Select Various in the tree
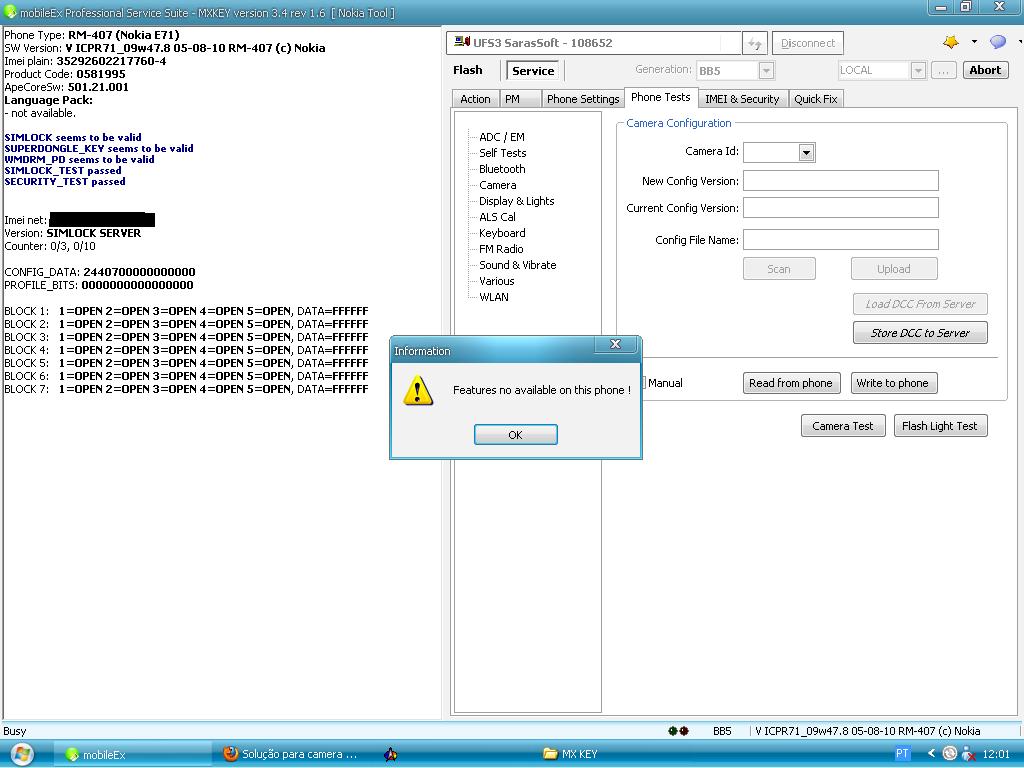 point(496,281)
